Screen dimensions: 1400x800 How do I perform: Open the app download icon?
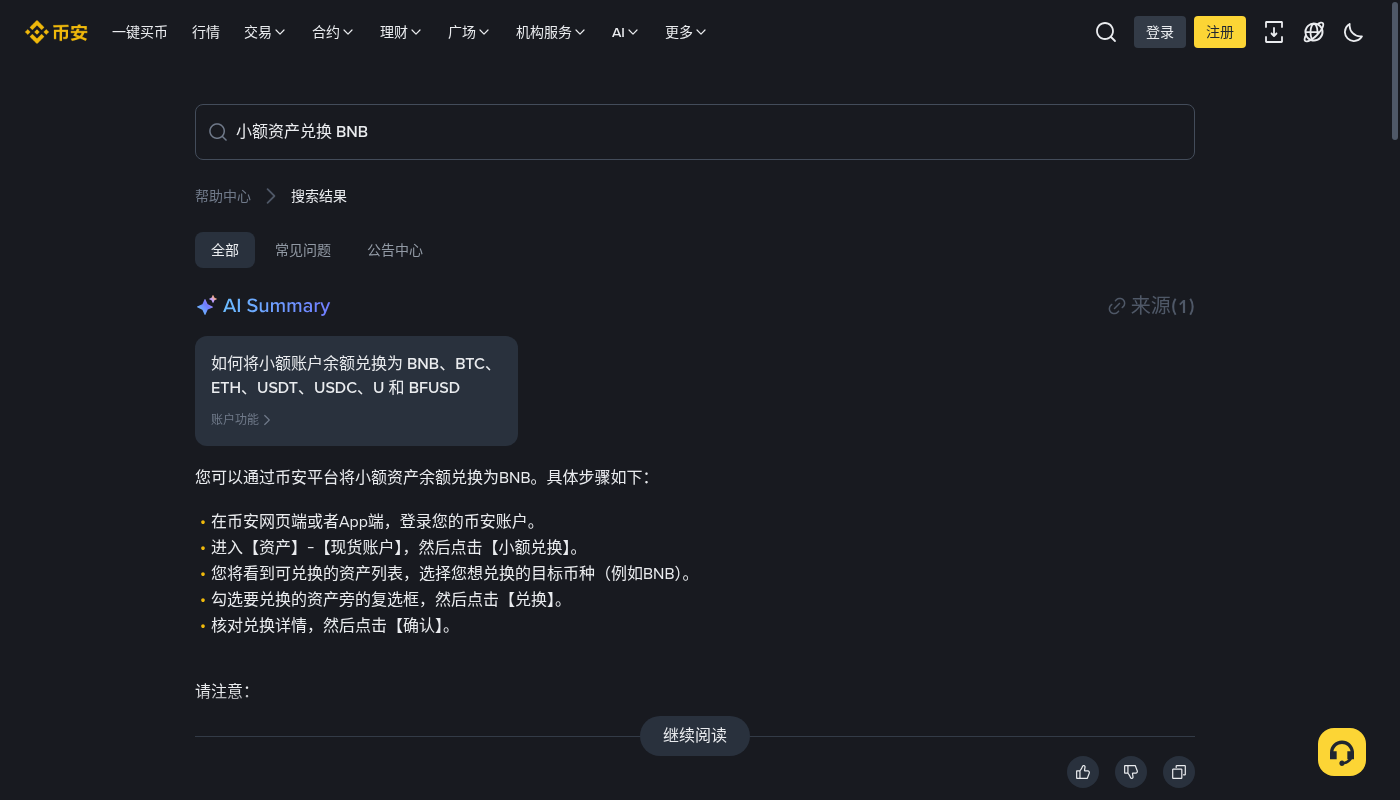click(x=1274, y=32)
